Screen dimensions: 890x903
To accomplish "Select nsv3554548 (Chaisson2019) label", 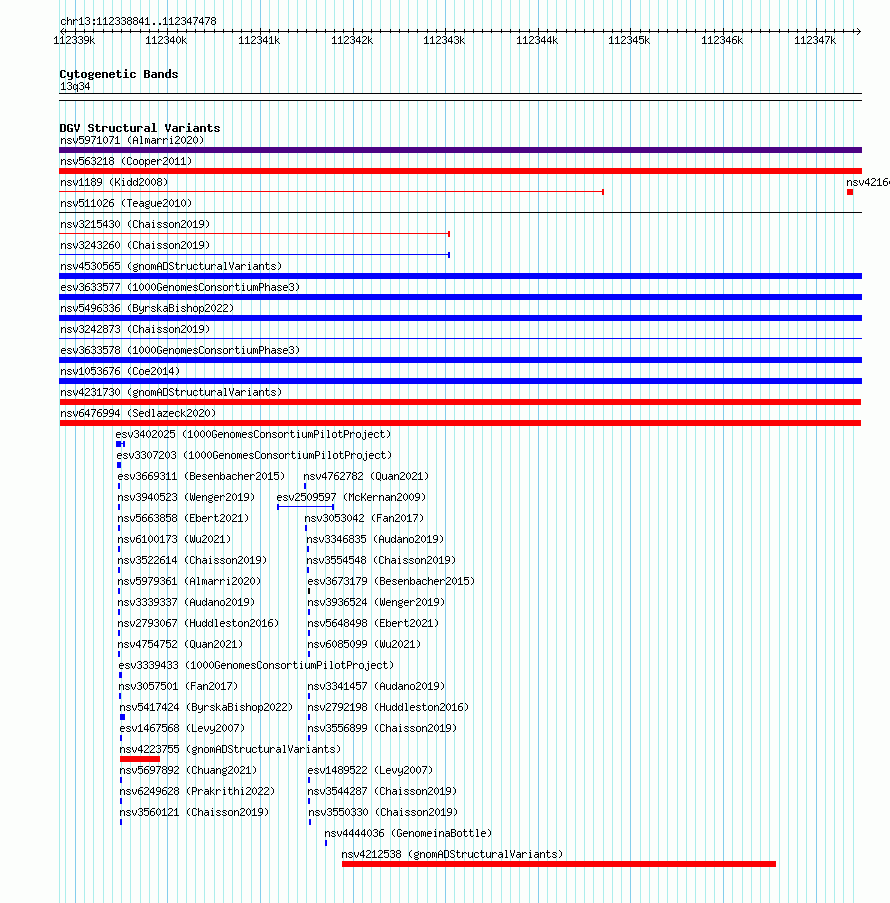I will [381, 561].
